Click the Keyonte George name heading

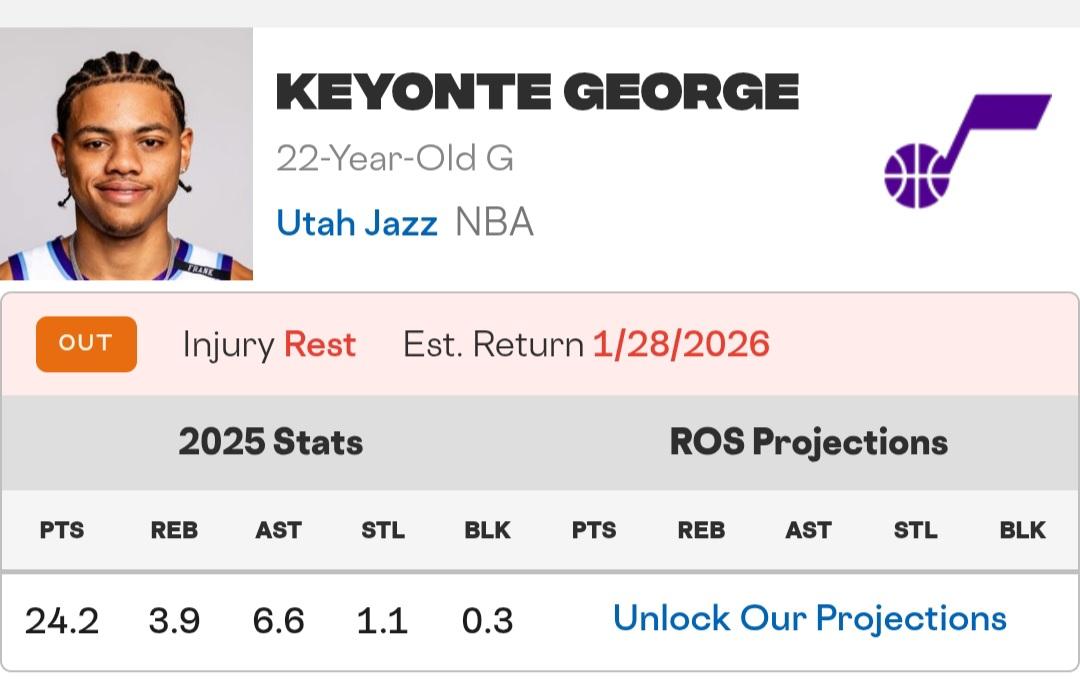point(537,93)
